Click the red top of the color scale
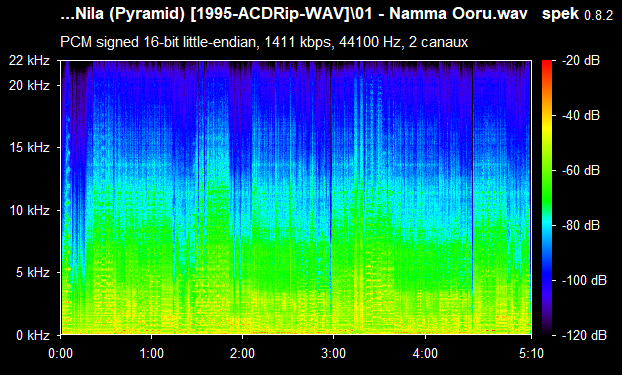 point(547,62)
